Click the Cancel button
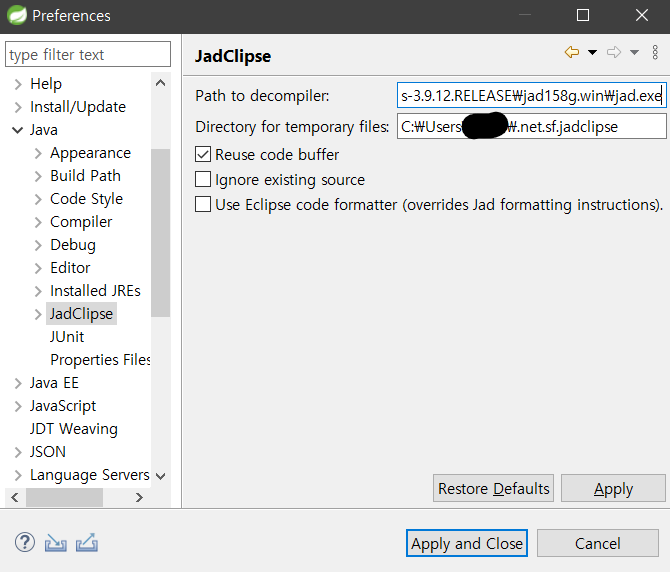This screenshot has height=572, width=670. tap(597, 543)
